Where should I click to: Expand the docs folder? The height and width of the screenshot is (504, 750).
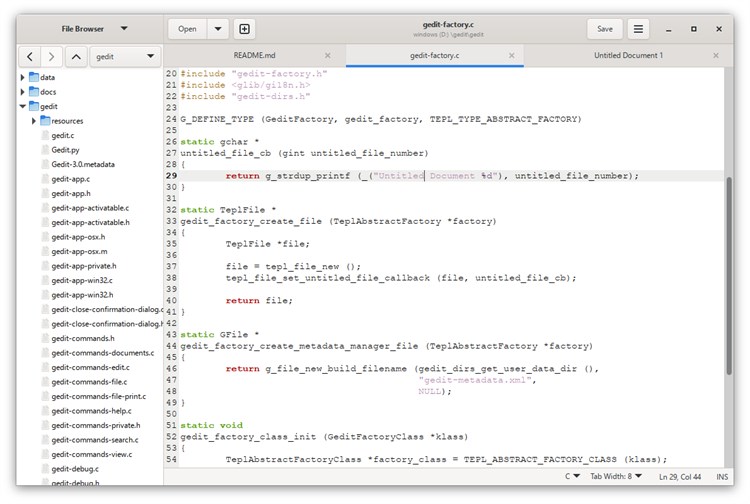pyautogui.click(x=22, y=91)
